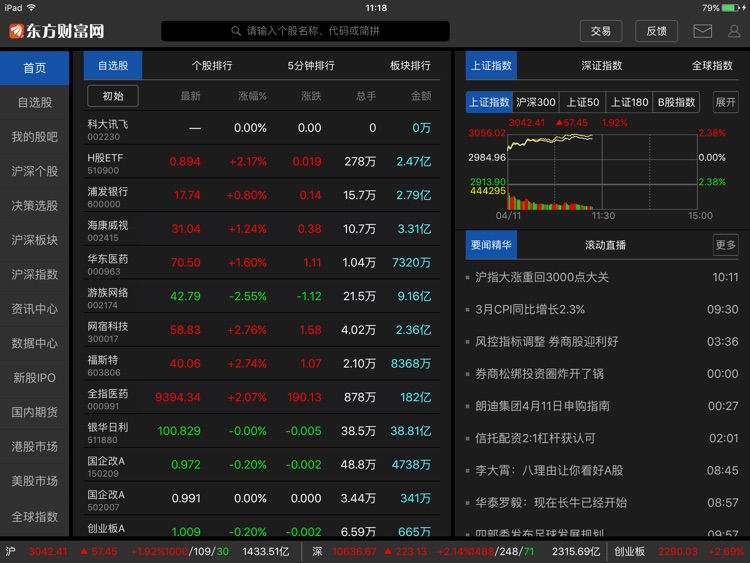750x563 pixels.
Task: Open the 网宿科技 300017 row
Action: coord(262,330)
